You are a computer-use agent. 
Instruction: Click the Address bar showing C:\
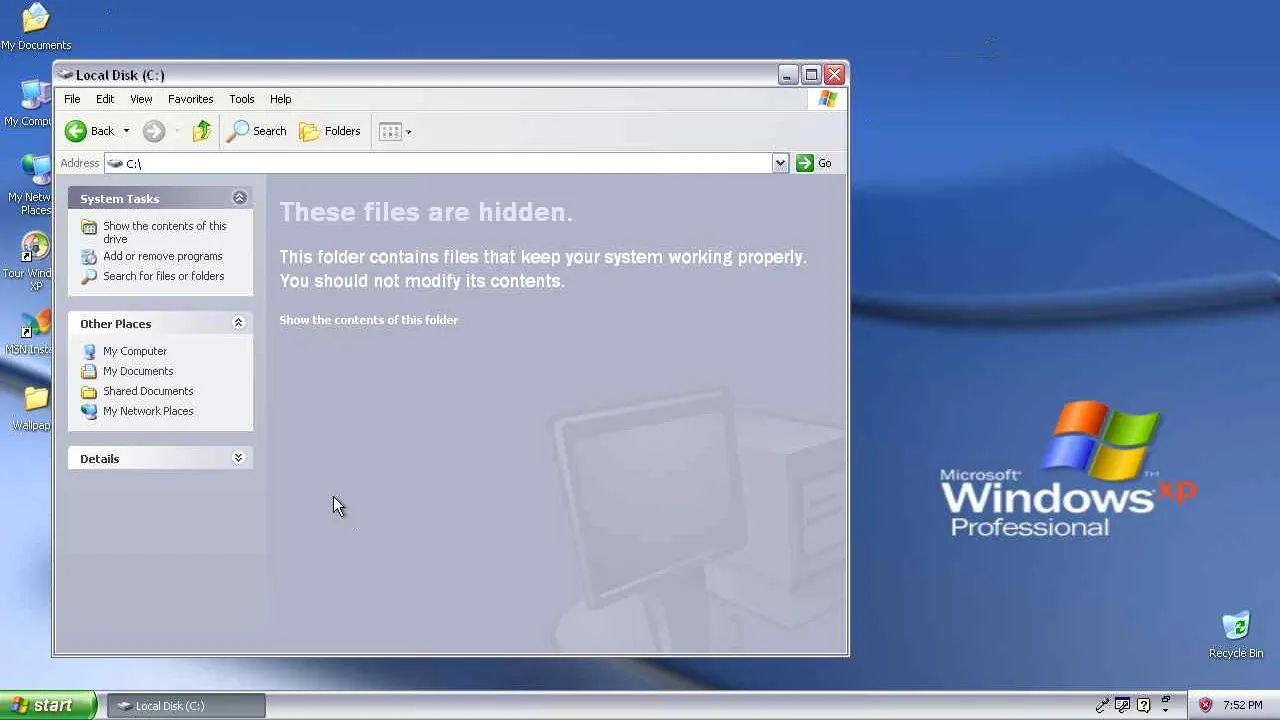point(438,163)
